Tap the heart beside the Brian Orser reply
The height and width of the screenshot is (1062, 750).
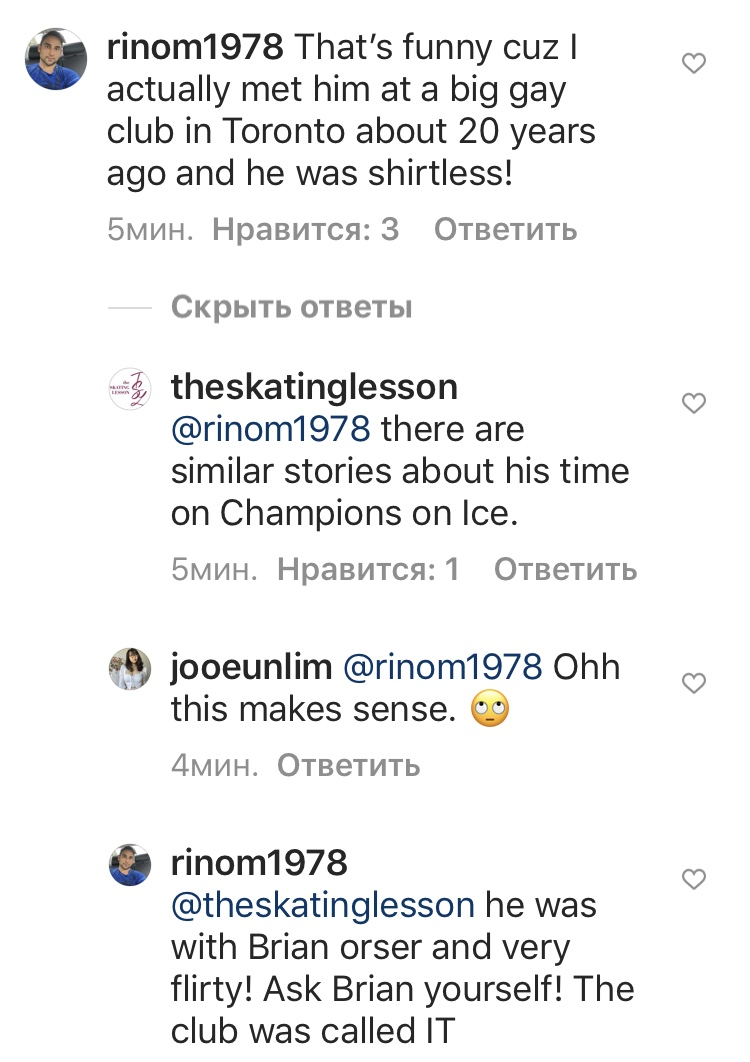point(693,879)
